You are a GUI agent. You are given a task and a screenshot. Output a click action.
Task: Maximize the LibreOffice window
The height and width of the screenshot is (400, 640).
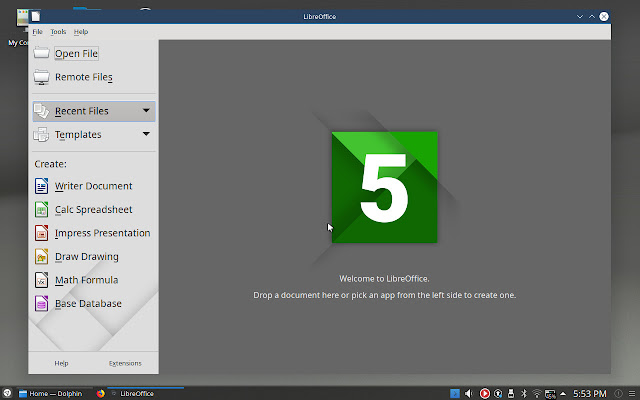pyautogui.click(x=592, y=16)
